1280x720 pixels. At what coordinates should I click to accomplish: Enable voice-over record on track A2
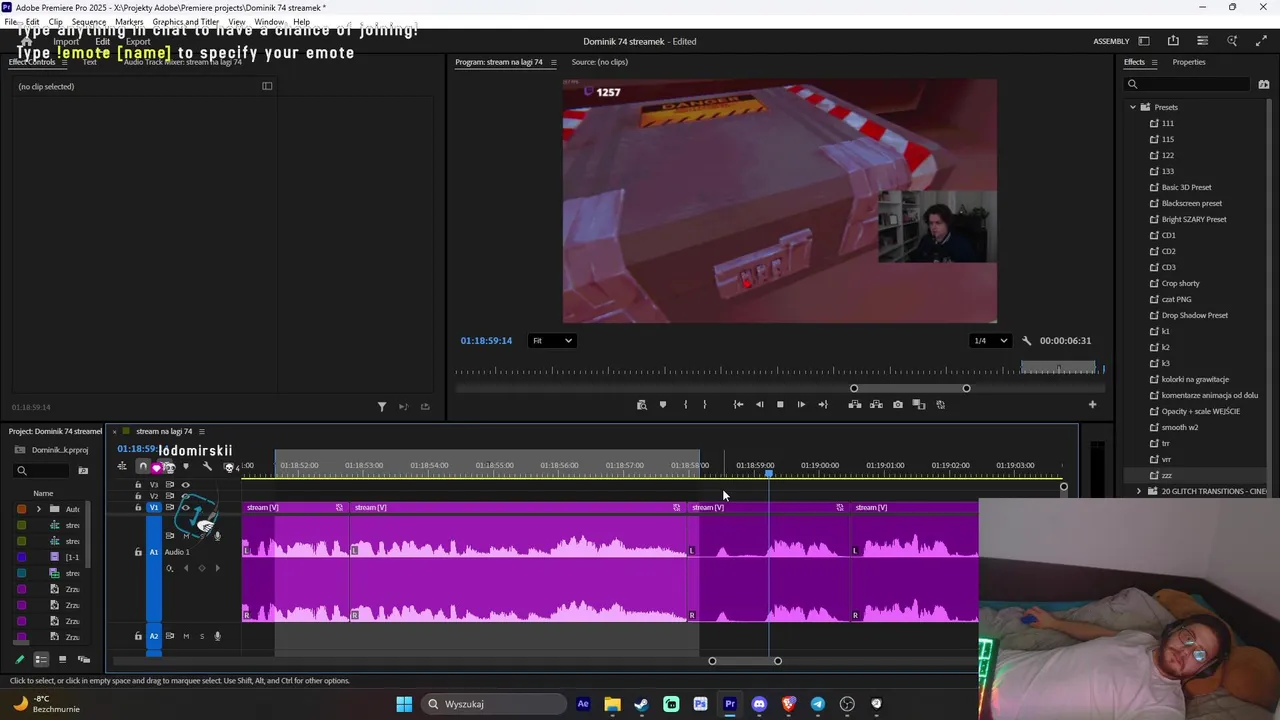click(x=217, y=636)
